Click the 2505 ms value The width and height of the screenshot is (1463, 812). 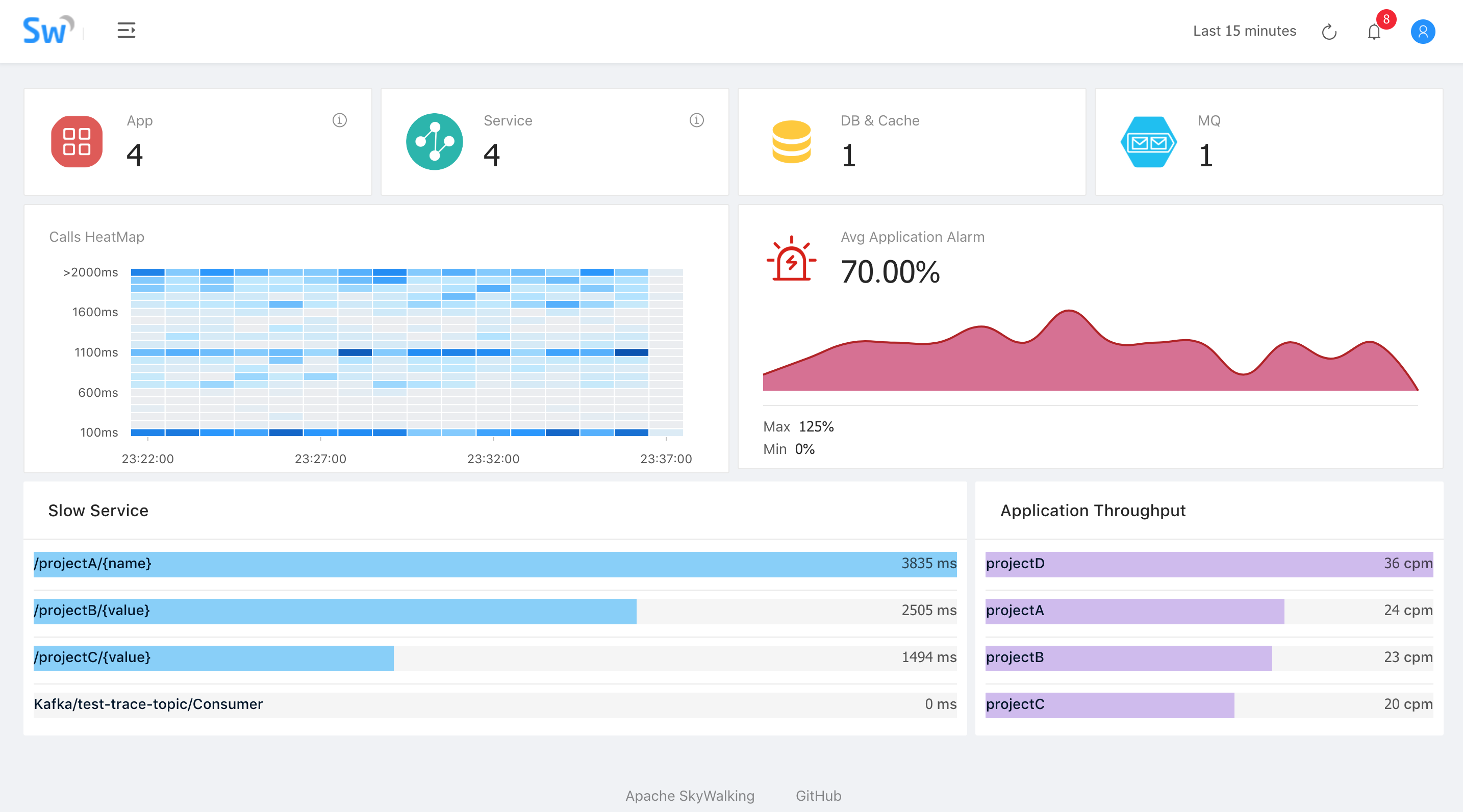pos(928,611)
